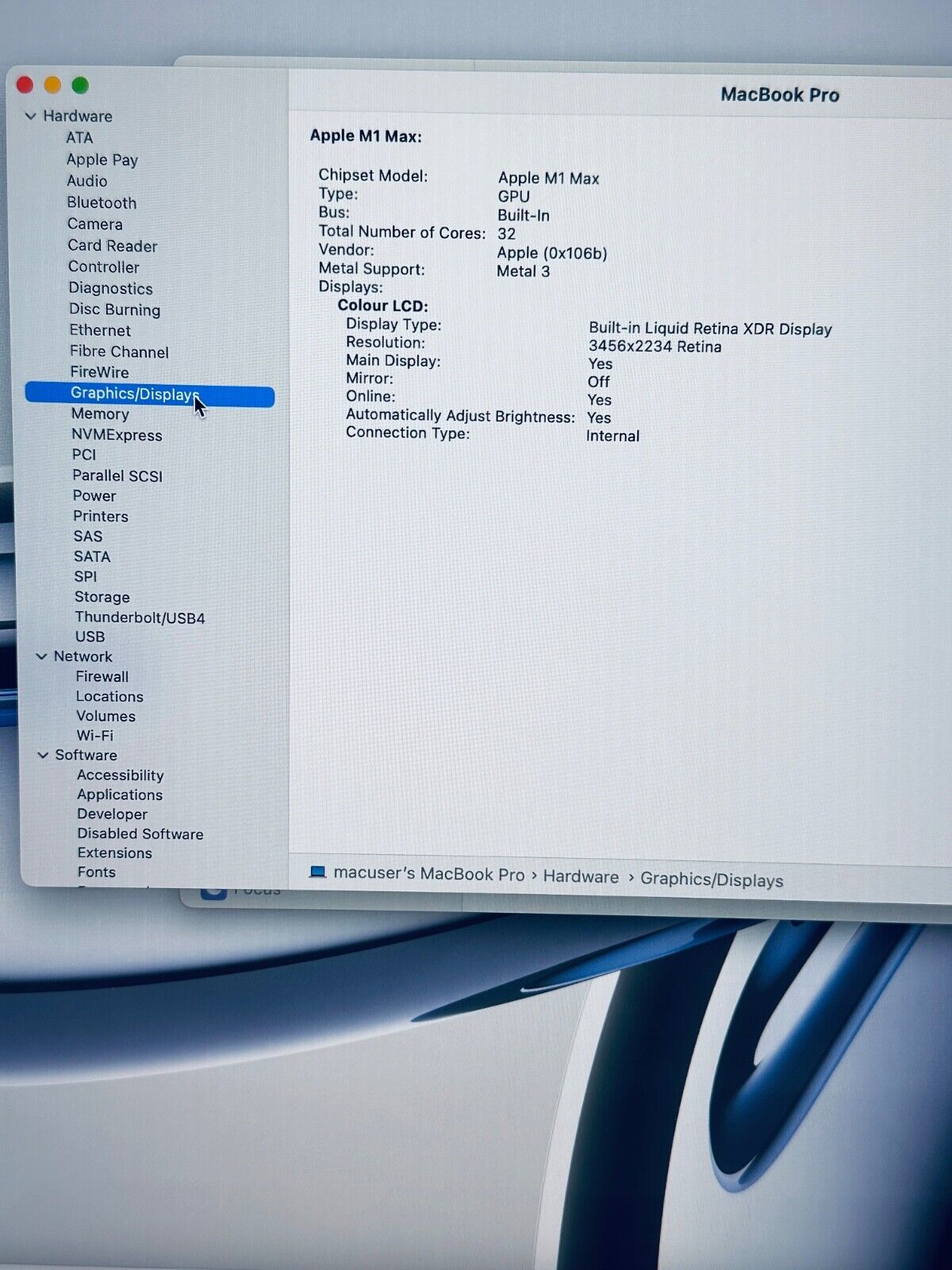The width and height of the screenshot is (952, 1270).
Task: Maximize the window with the green button
Action: pyautogui.click(x=80, y=85)
